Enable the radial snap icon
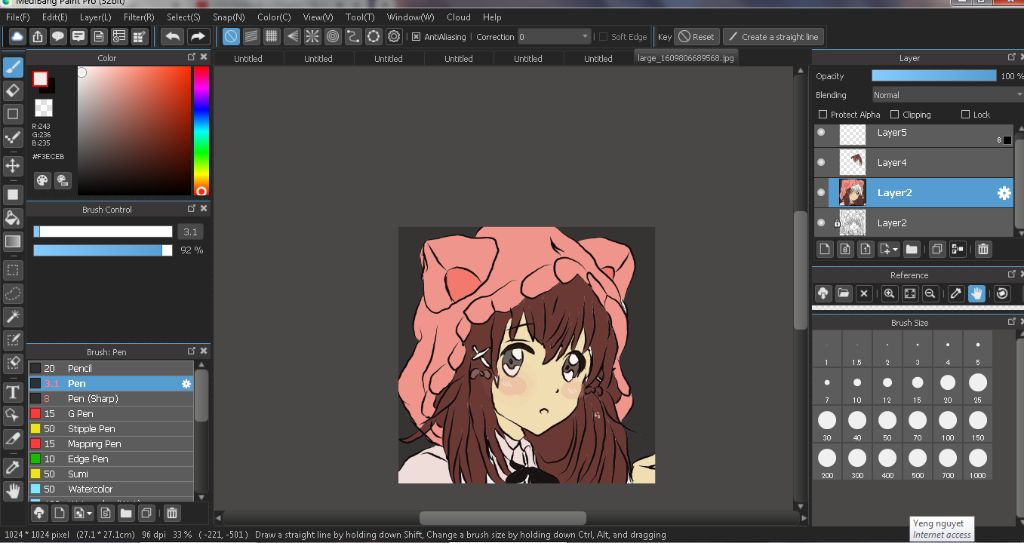Image resolution: width=1024 pixels, height=543 pixels. (312, 37)
